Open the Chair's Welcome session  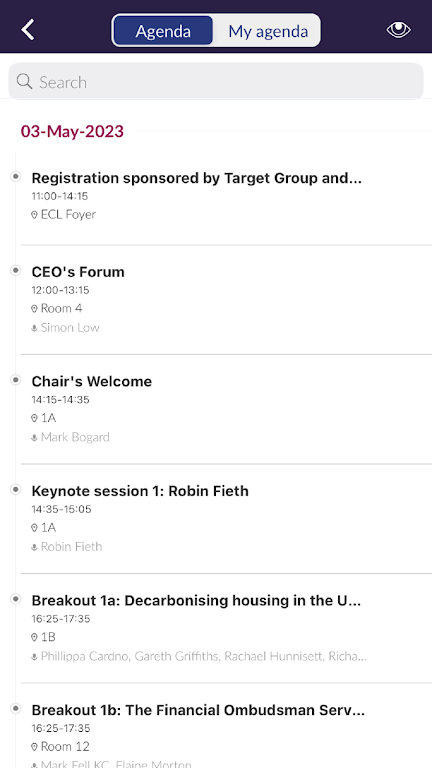[226, 409]
